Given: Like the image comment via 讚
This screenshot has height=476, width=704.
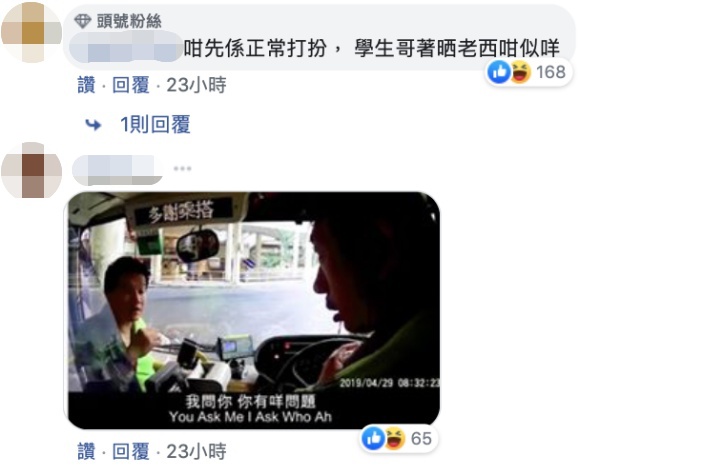Looking at the screenshot, I should tap(86, 451).
